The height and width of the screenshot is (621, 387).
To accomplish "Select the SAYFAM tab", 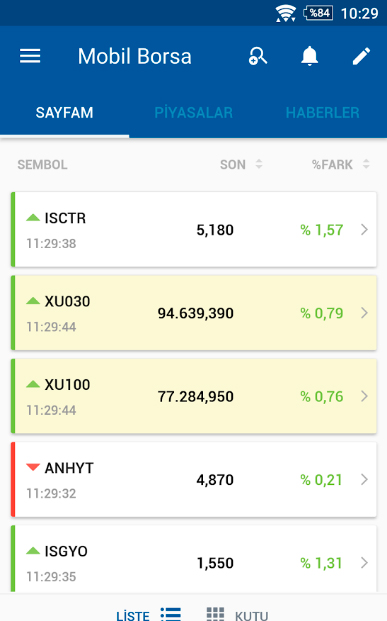I will [65, 113].
